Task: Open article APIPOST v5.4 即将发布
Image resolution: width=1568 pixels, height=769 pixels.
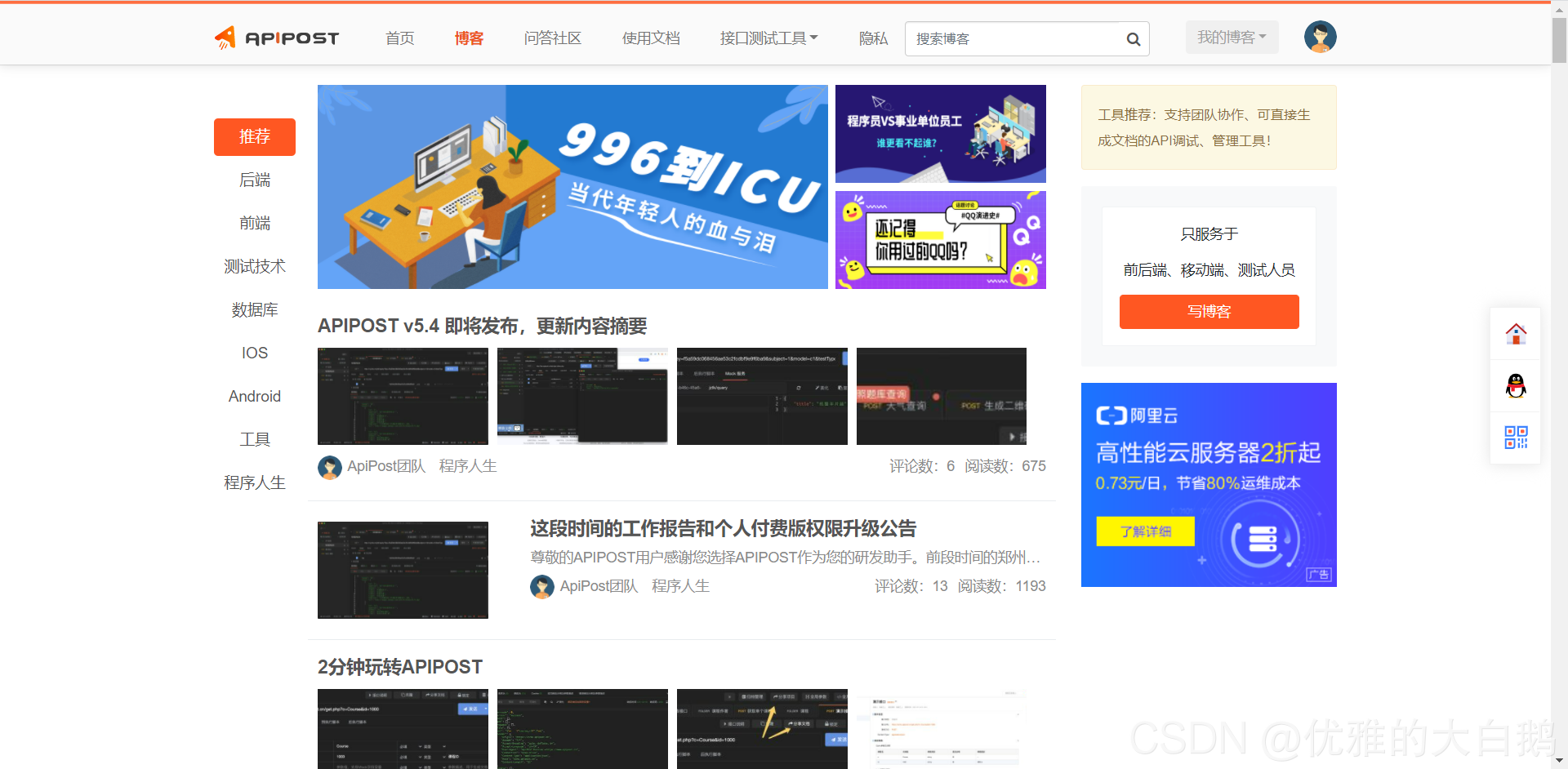Action: pyautogui.click(x=482, y=326)
